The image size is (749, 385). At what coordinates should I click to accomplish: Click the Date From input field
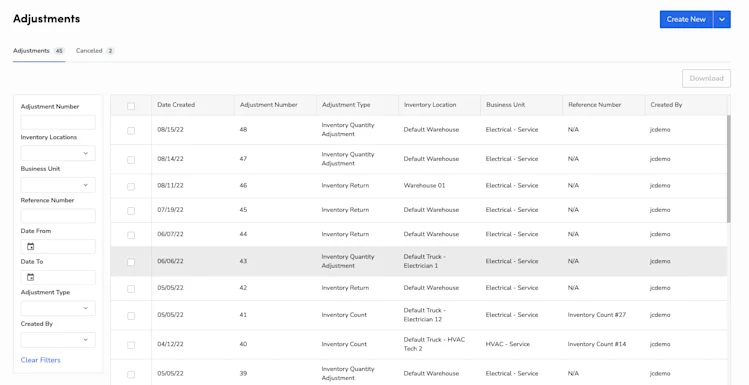(x=58, y=246)
